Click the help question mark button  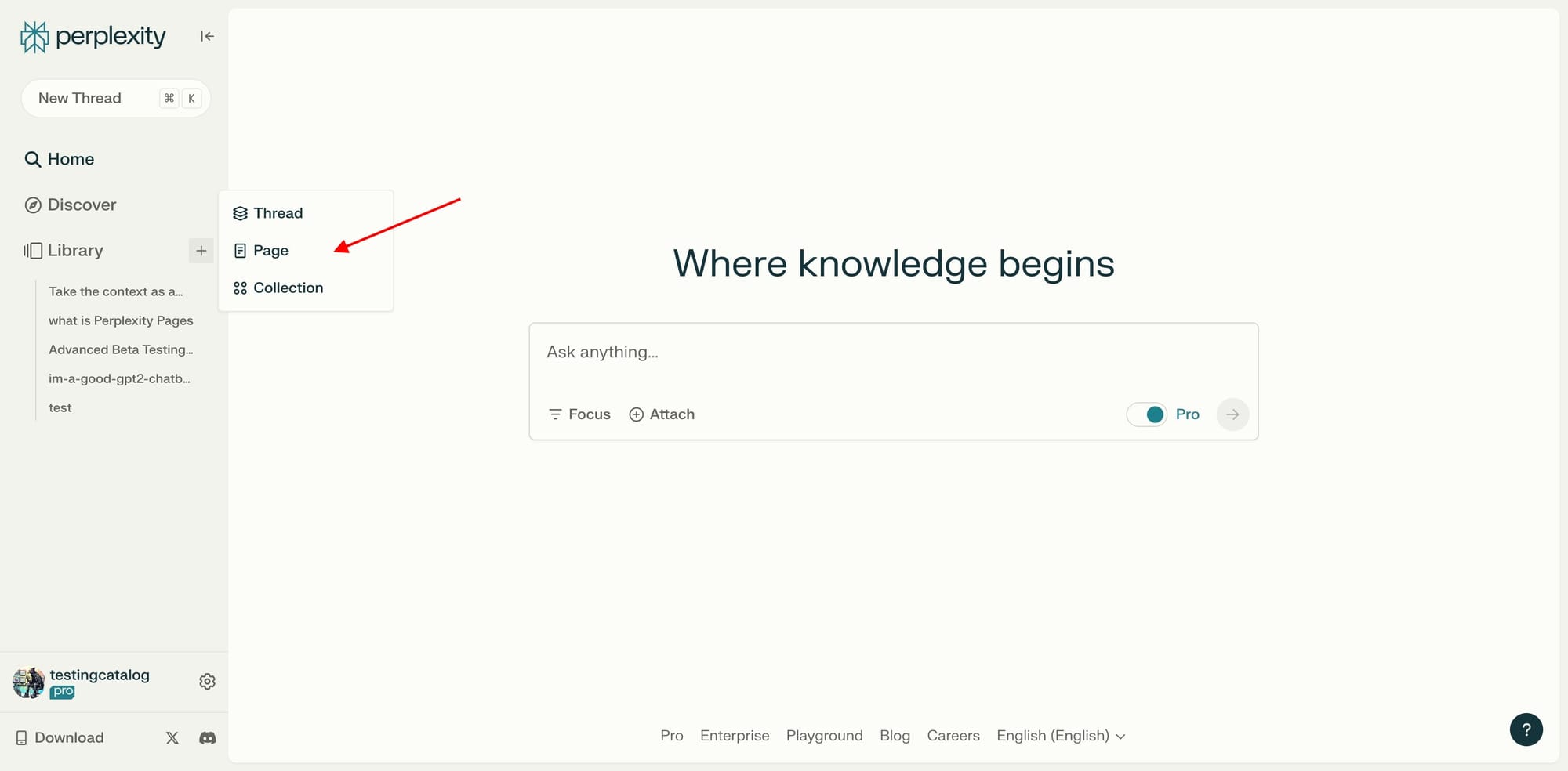(1526, 729)
